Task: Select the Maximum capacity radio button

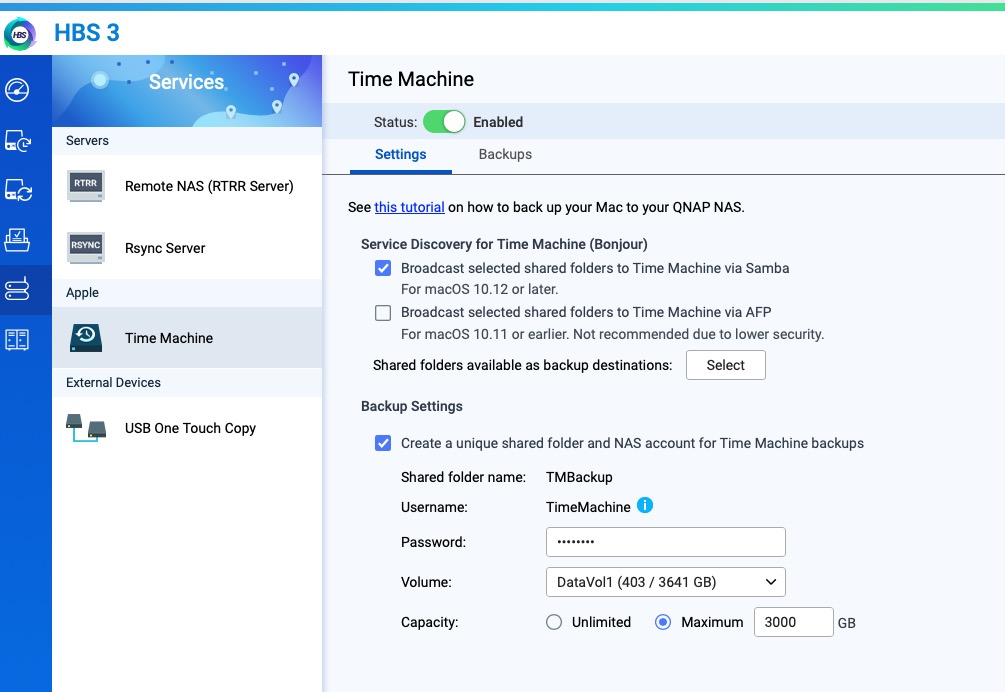Action: coord(663,622)
